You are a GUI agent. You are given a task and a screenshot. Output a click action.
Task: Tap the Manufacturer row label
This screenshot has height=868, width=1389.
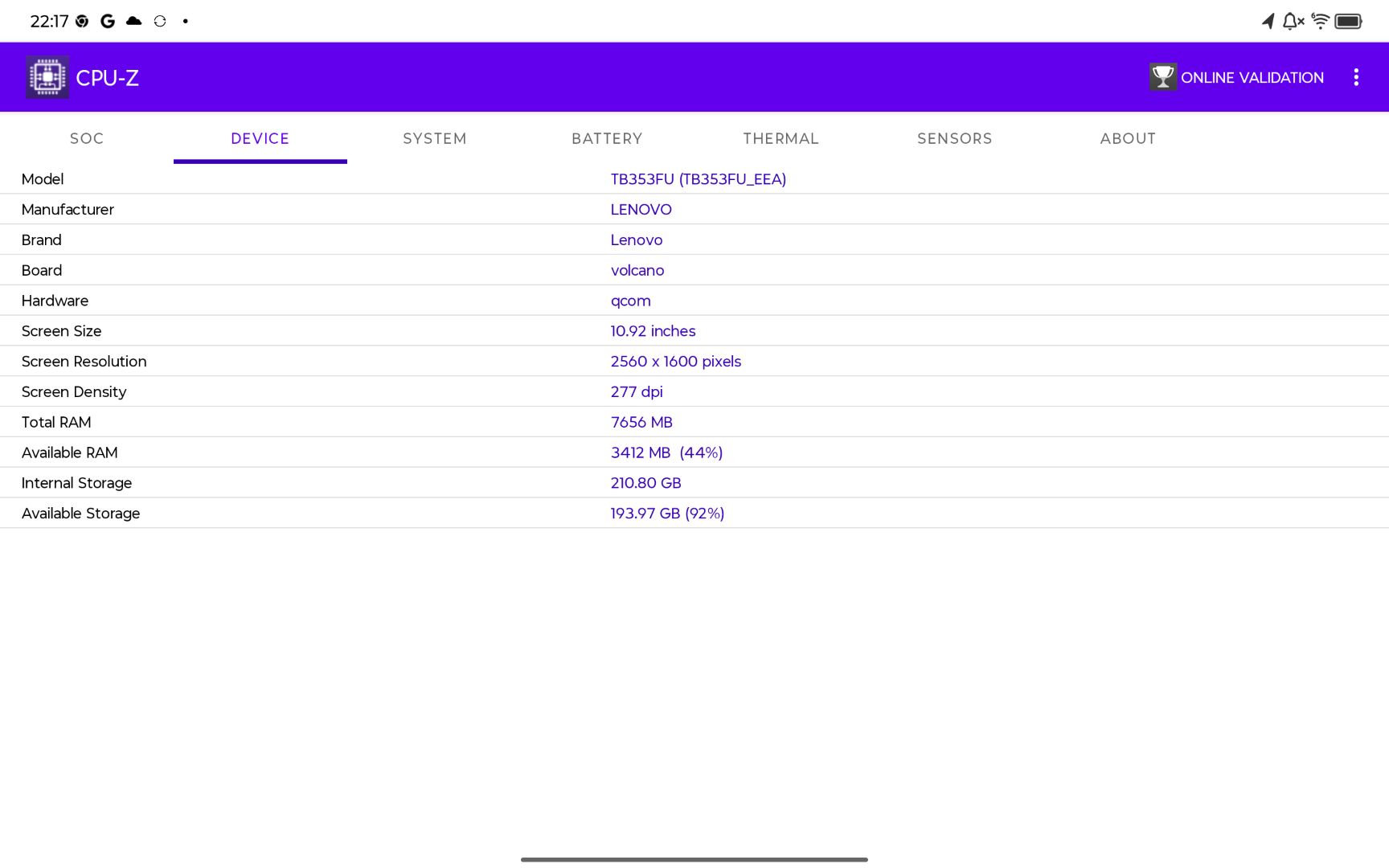68,210
